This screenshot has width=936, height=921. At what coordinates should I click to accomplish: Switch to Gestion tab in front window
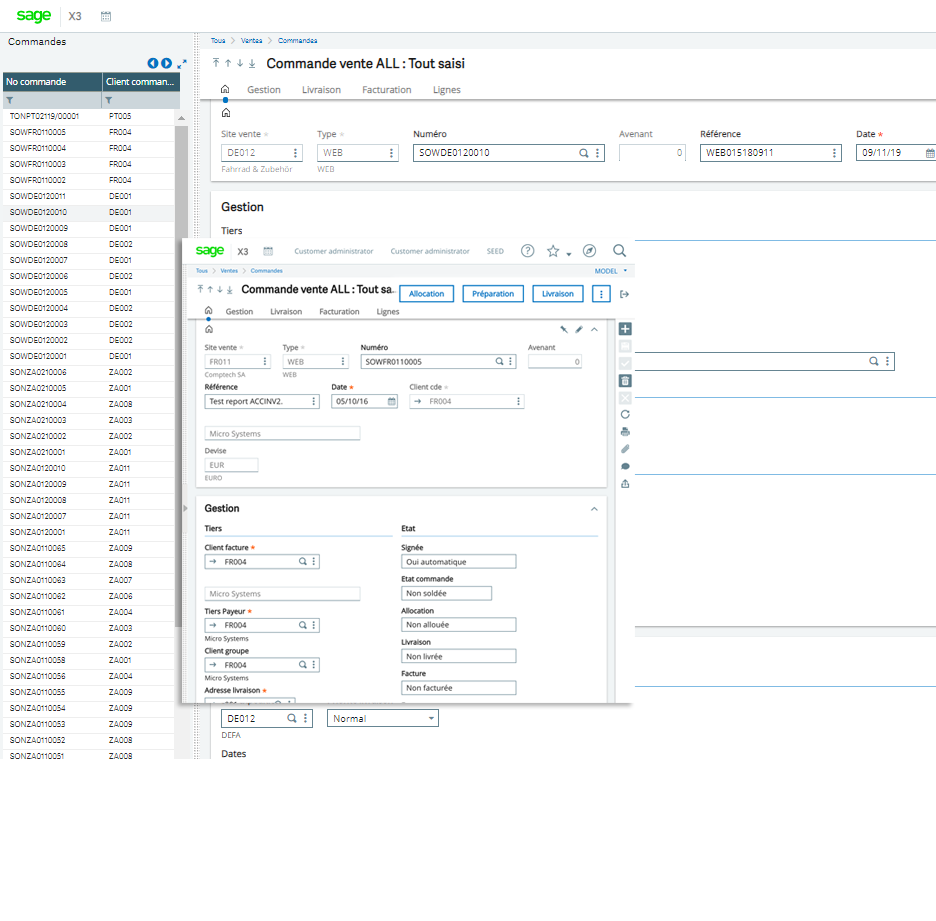[239, 312]
